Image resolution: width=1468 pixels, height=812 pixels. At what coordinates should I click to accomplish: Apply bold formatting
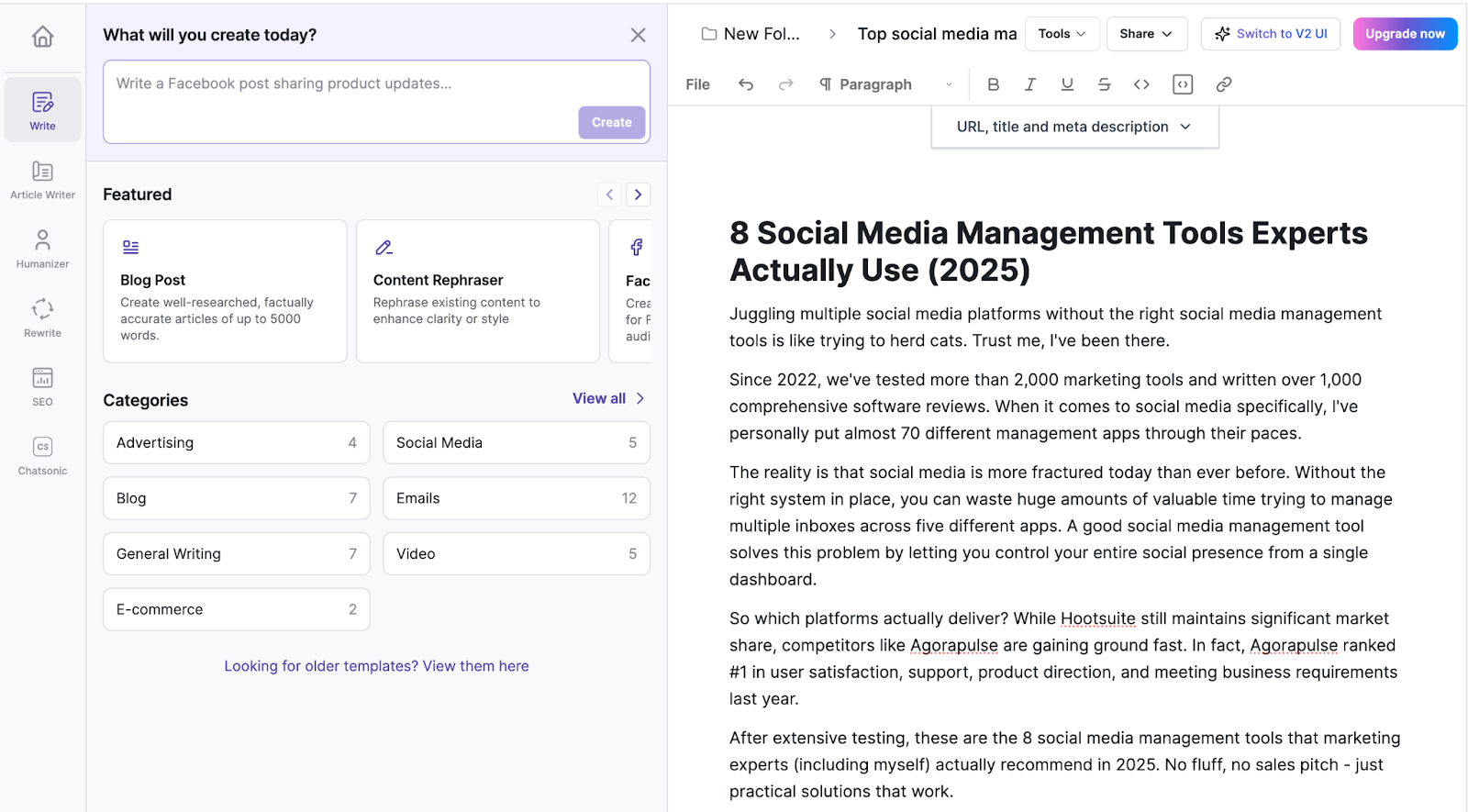click(x=993, y=84)
